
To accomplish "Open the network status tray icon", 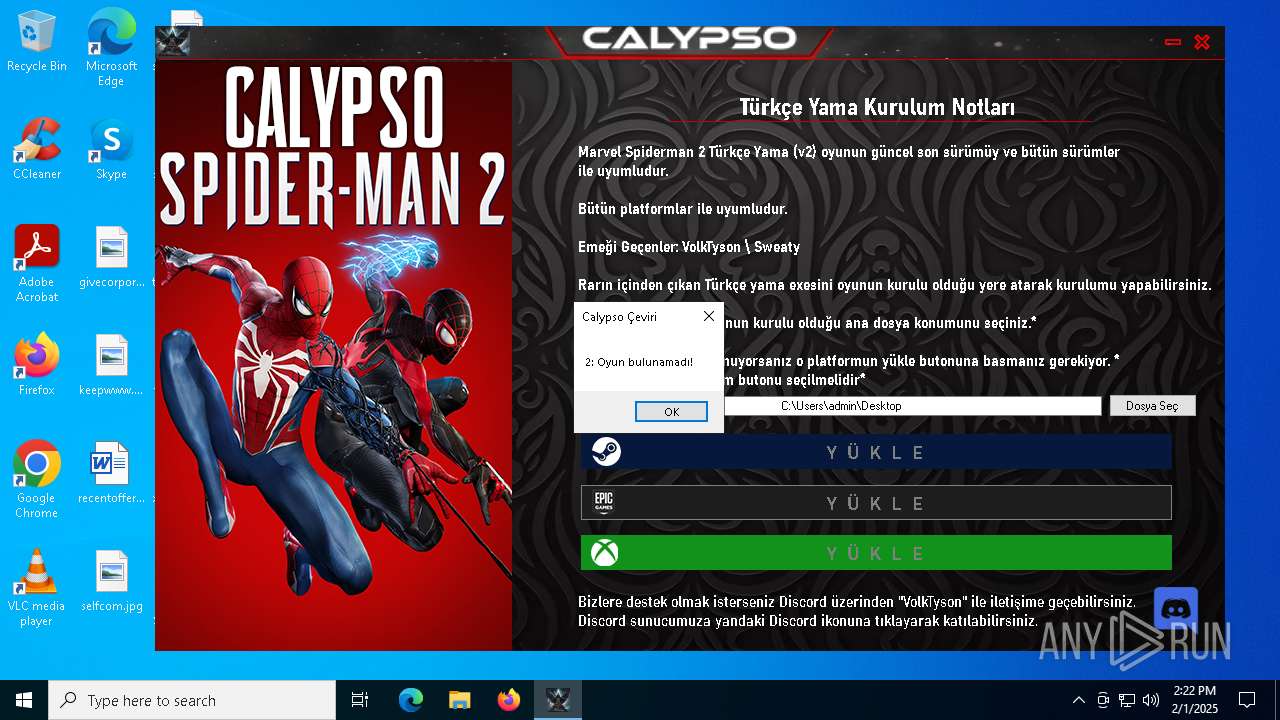I will pyautogui.click(x=1127, y=700).
